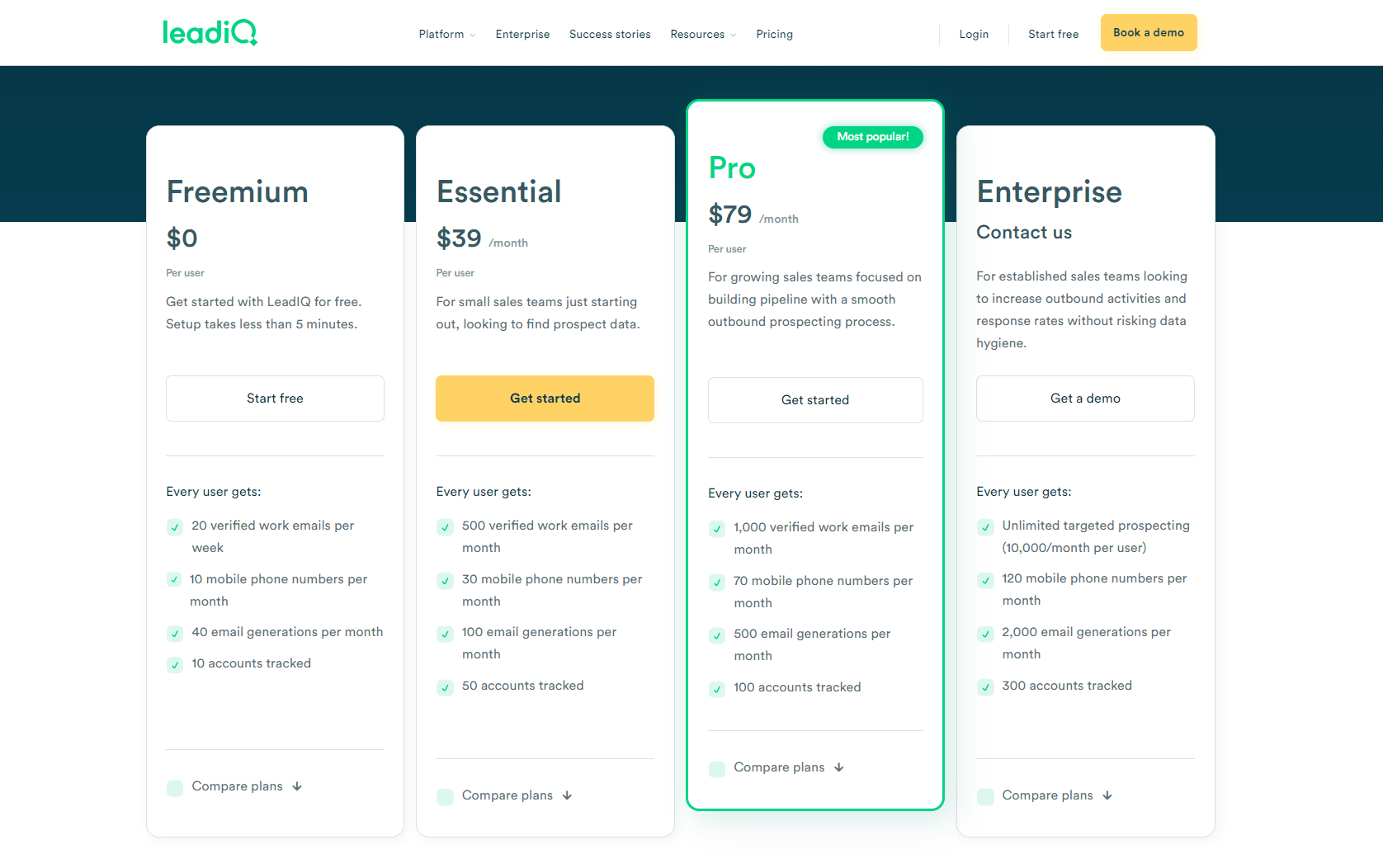Go to Success stories page
Image resolution: width=1383 pixels, height=868 pixels.
[x=610, y=34]
